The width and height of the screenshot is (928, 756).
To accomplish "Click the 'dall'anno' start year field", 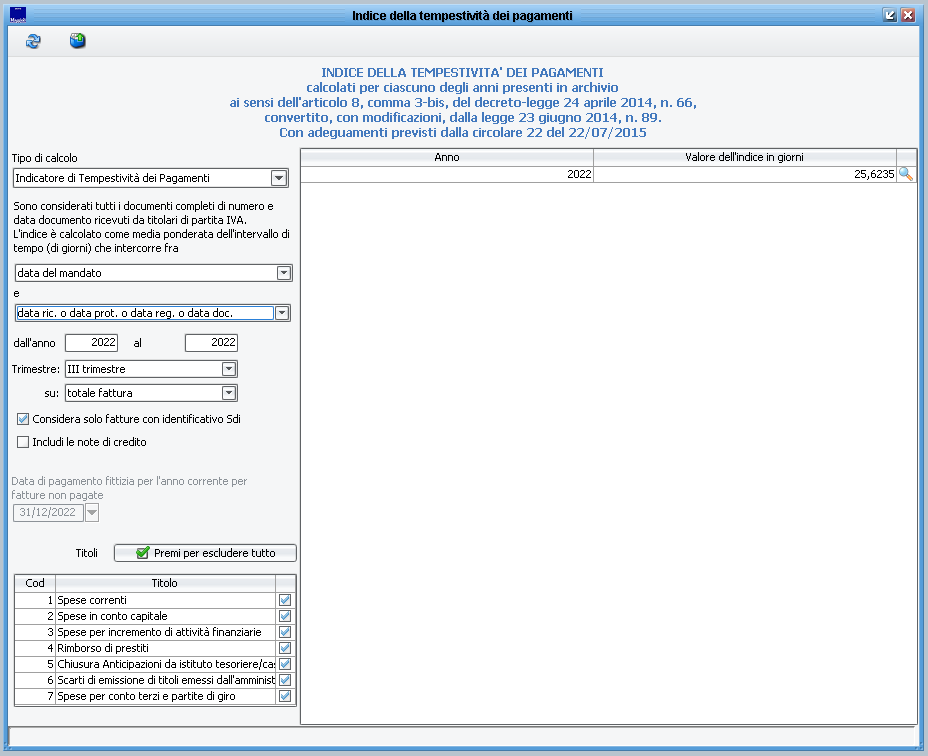I will 91,343.
